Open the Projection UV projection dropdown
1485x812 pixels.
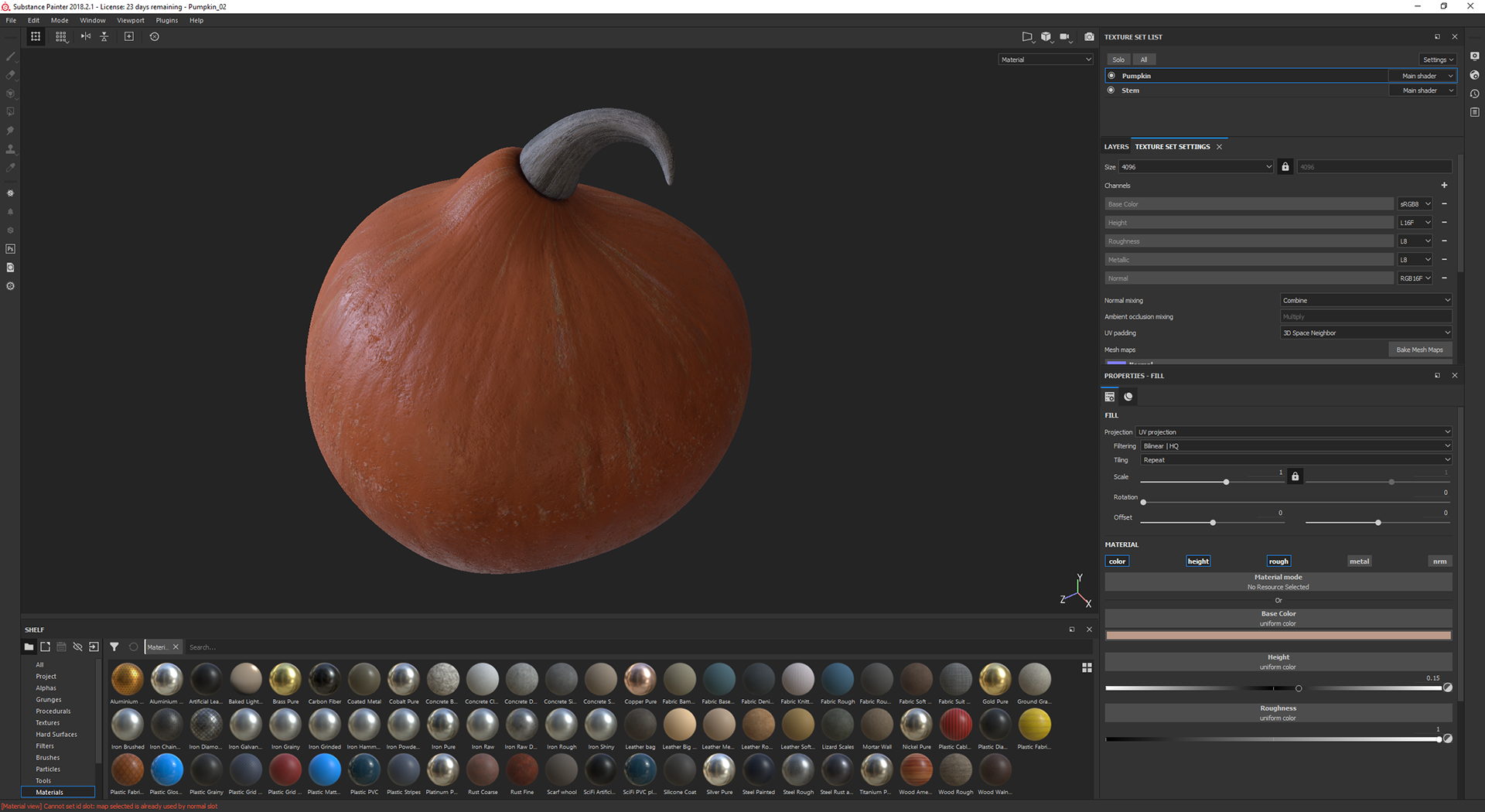click(x=1293, y=432)
